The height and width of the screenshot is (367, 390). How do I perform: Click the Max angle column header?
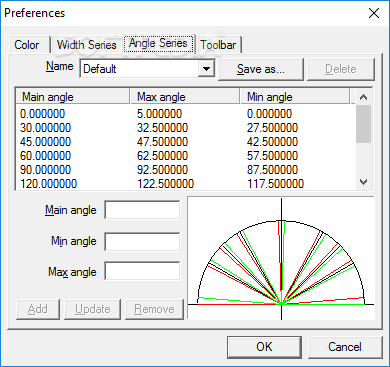pos(185,97)
